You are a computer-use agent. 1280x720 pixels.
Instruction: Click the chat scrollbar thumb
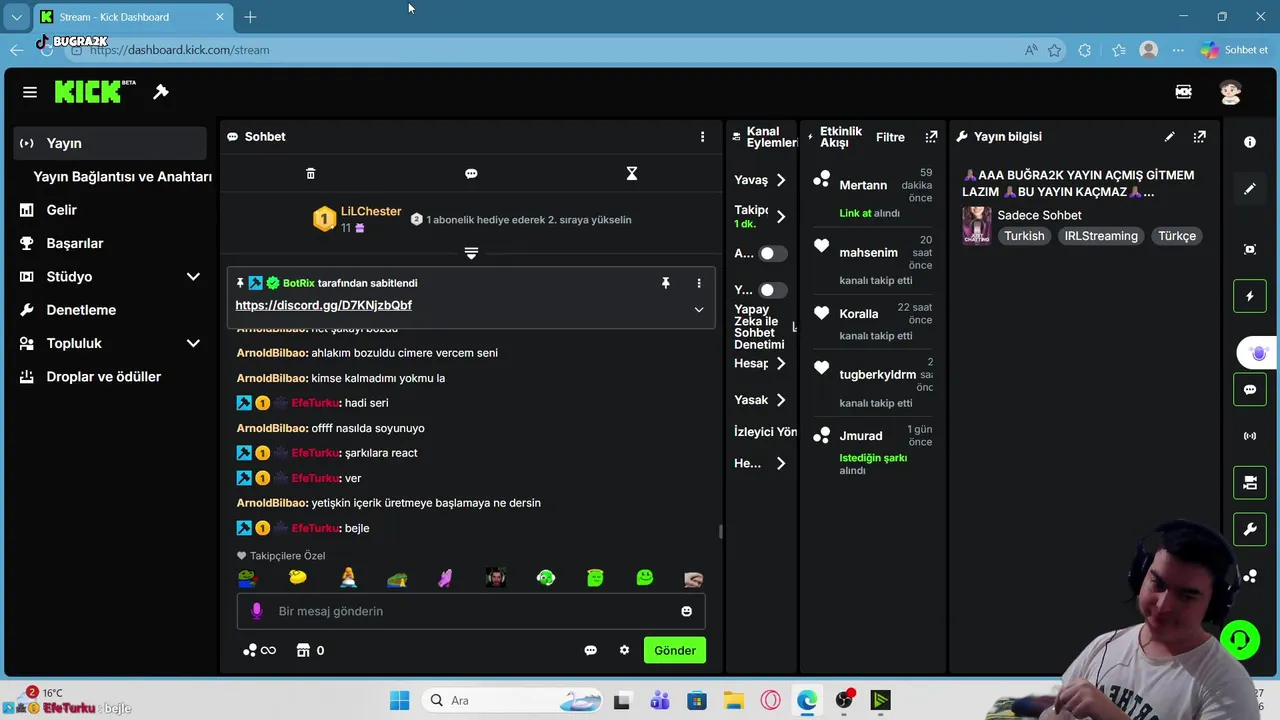click(x=720, y=531)
